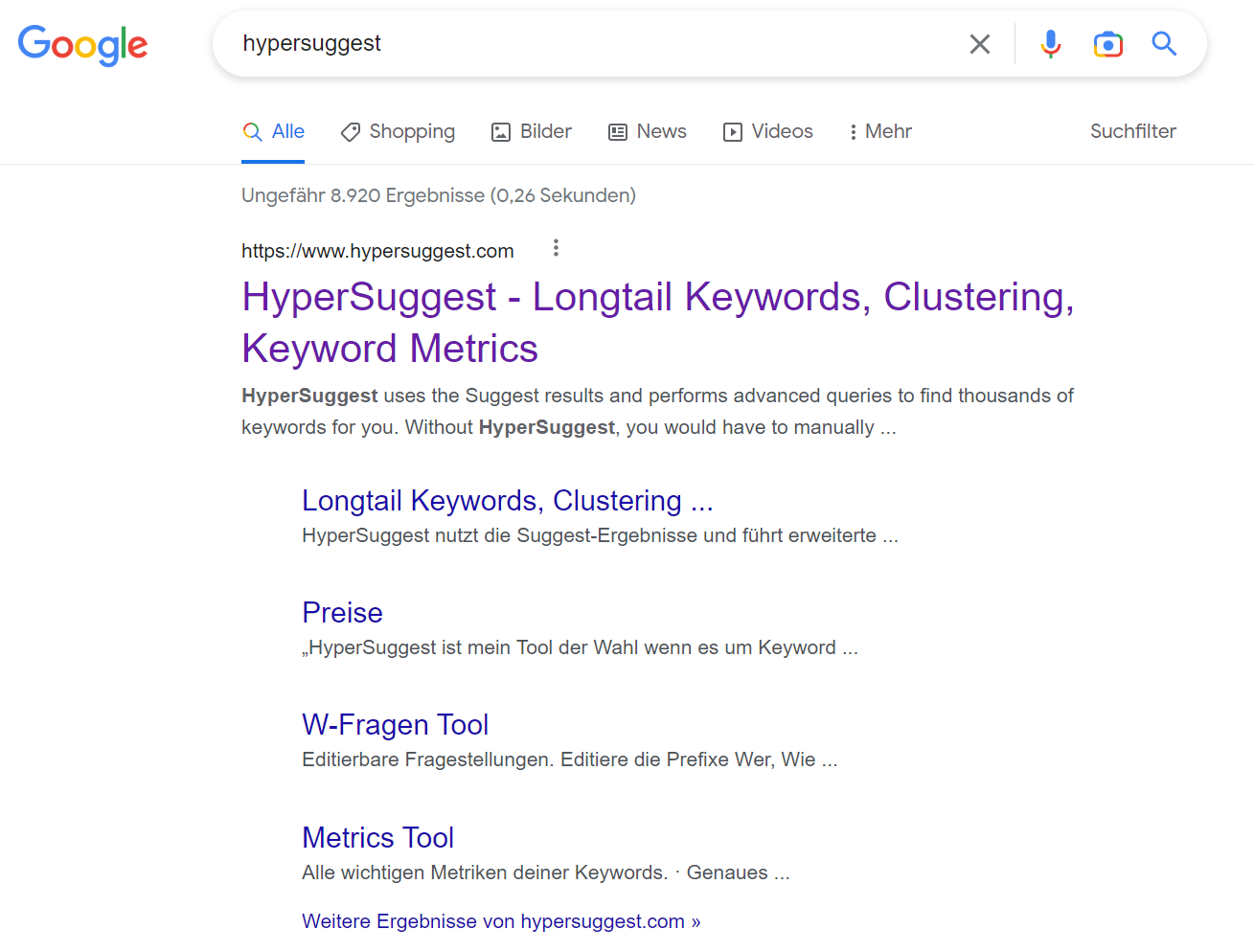1254x952 pixels.
Task: Open the Suchfilter options
Action: coord(1132,131)
